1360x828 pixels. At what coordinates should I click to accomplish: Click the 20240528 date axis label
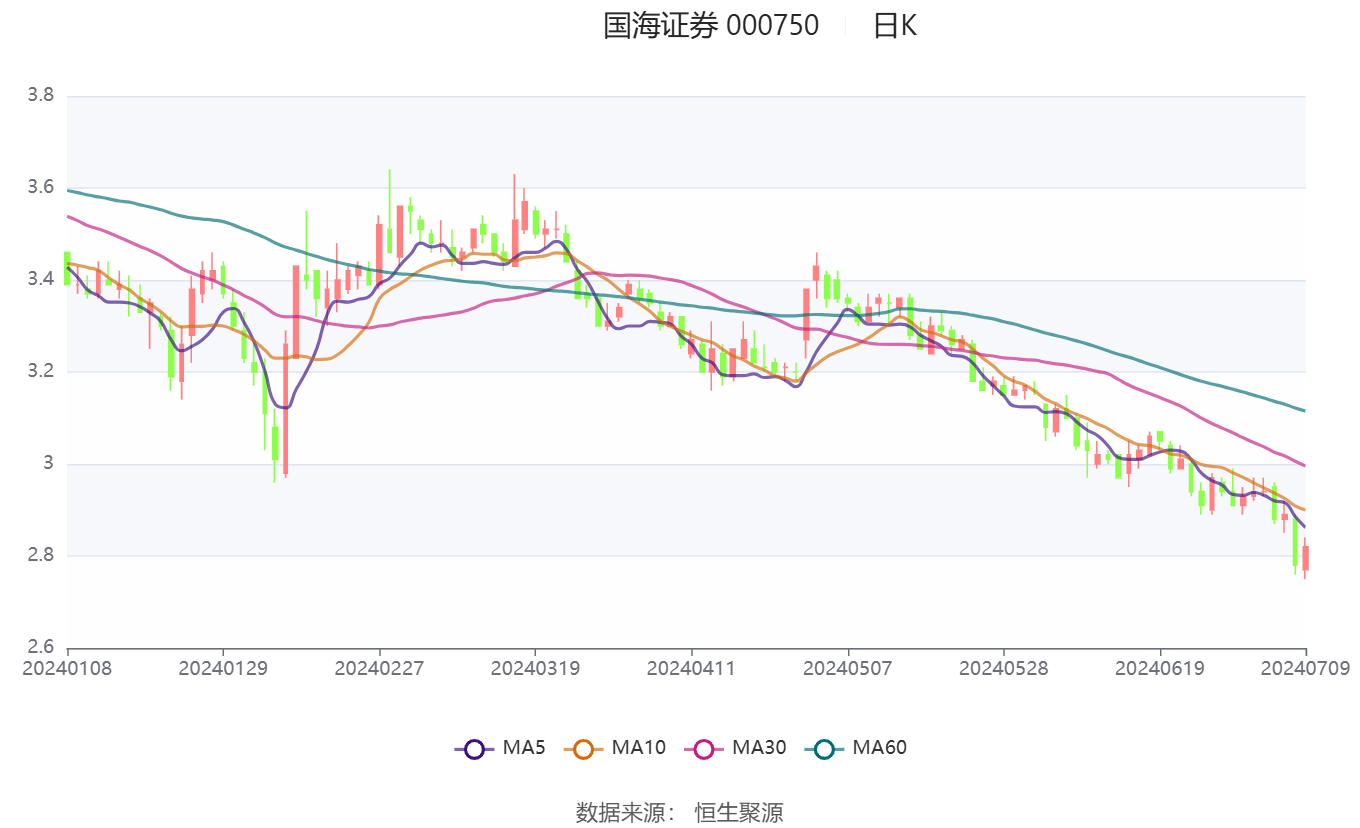coord(1004,668)
